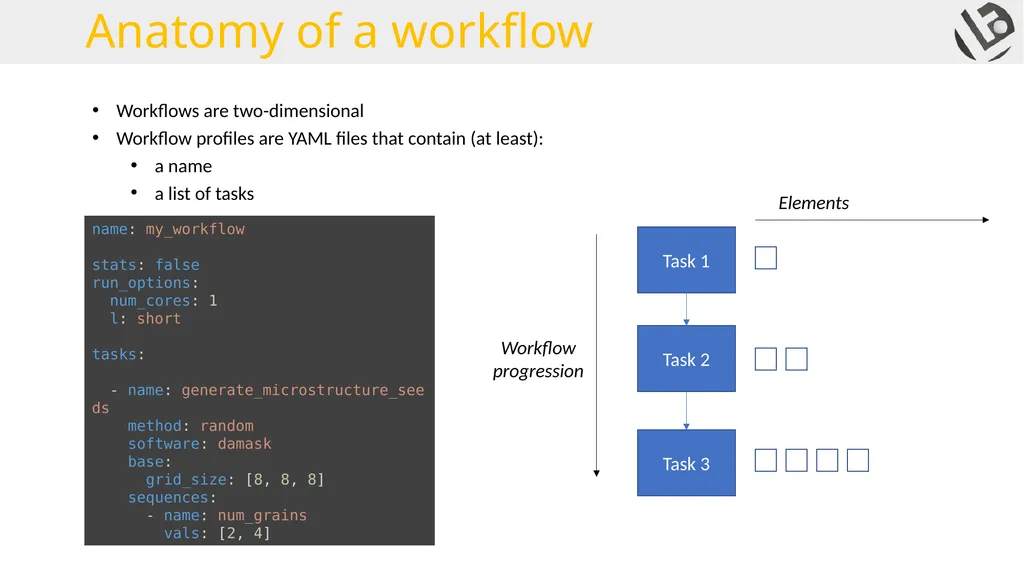1024x575 pixels.
Task: Click the code line "num_cores: 1"
Action: [163, 301]
